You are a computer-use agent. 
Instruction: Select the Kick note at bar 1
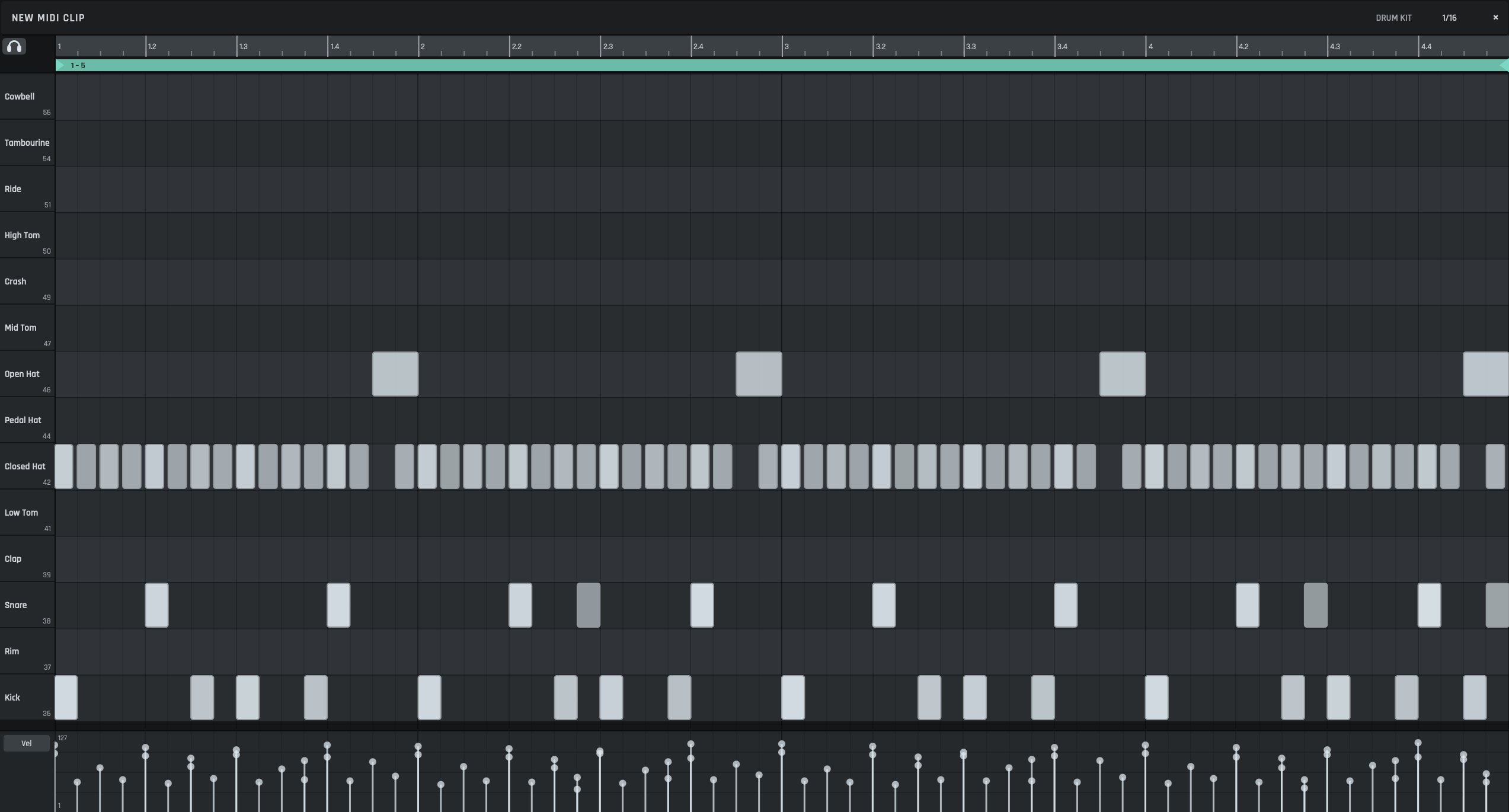(66, 698)
